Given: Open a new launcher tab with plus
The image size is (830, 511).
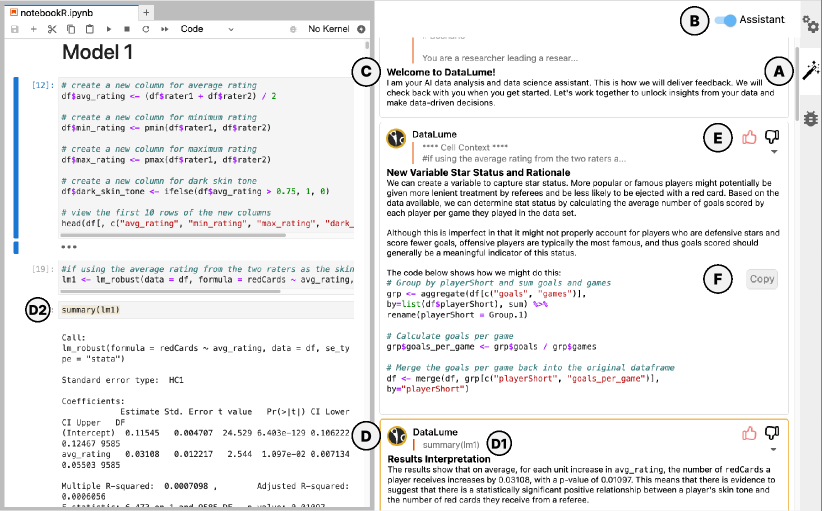Looking at the screenshot, I should coord(146,12).
